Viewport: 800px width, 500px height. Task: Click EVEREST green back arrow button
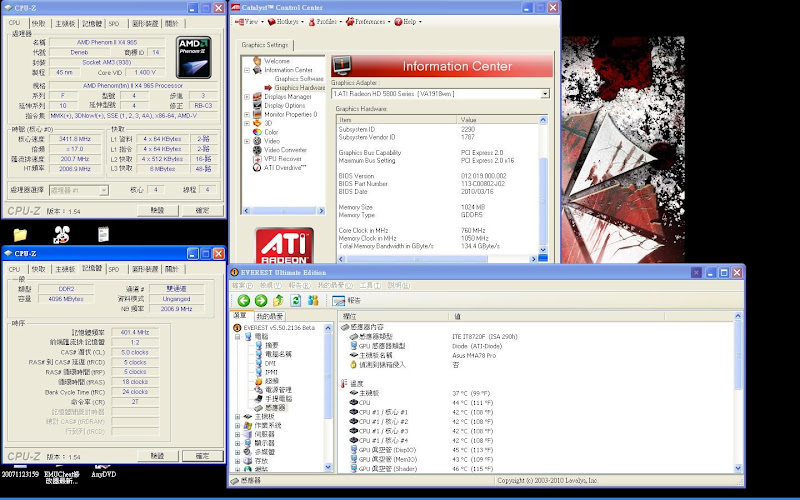pos(245,300)
